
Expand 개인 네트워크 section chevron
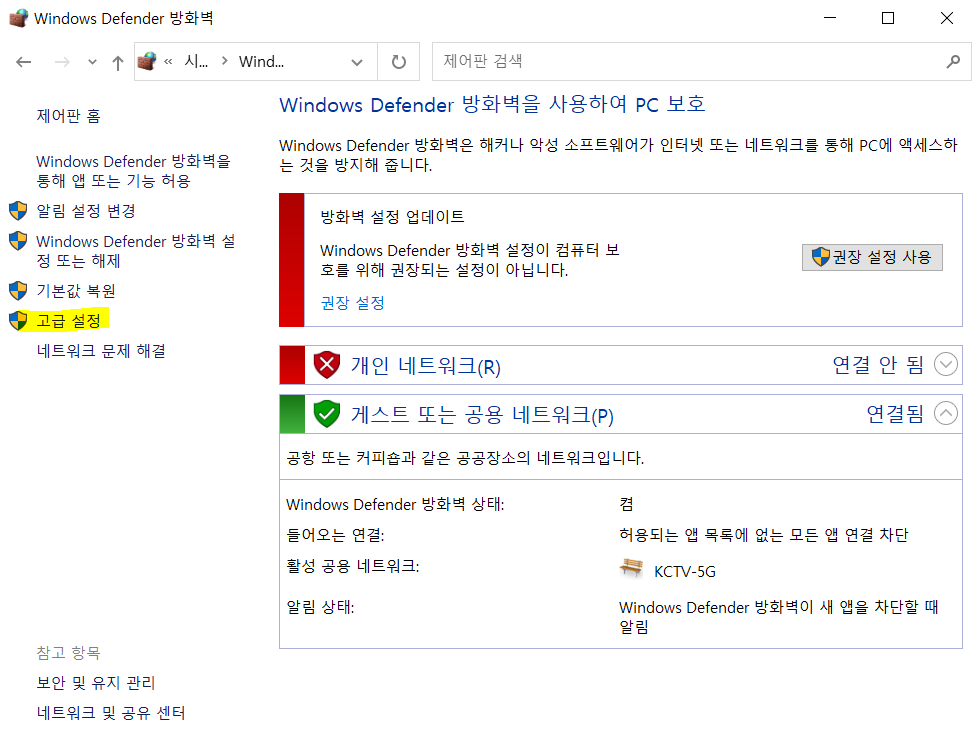pyautogui.click(x=945, y=364)
